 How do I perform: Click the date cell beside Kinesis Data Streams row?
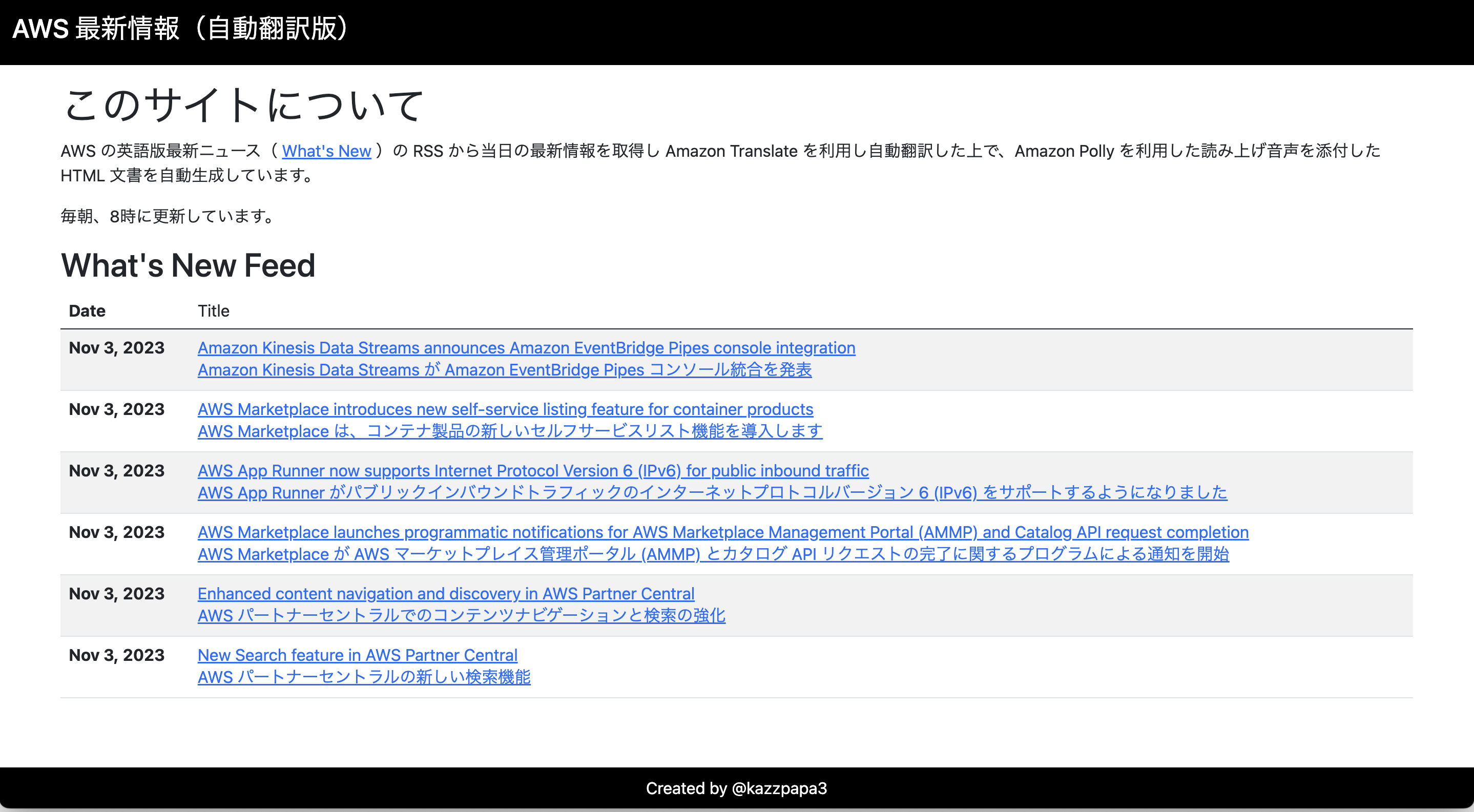point(117,348)
